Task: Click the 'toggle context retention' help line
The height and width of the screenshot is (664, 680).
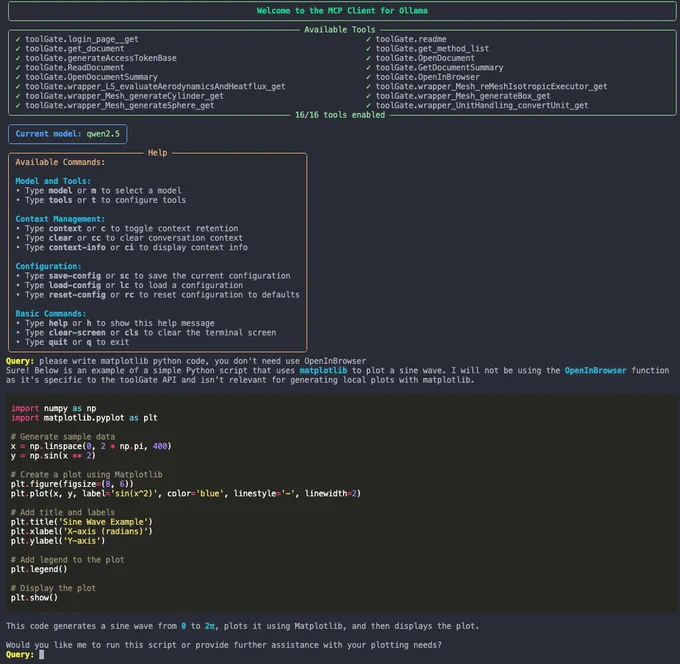Action: tap(127, 229)
